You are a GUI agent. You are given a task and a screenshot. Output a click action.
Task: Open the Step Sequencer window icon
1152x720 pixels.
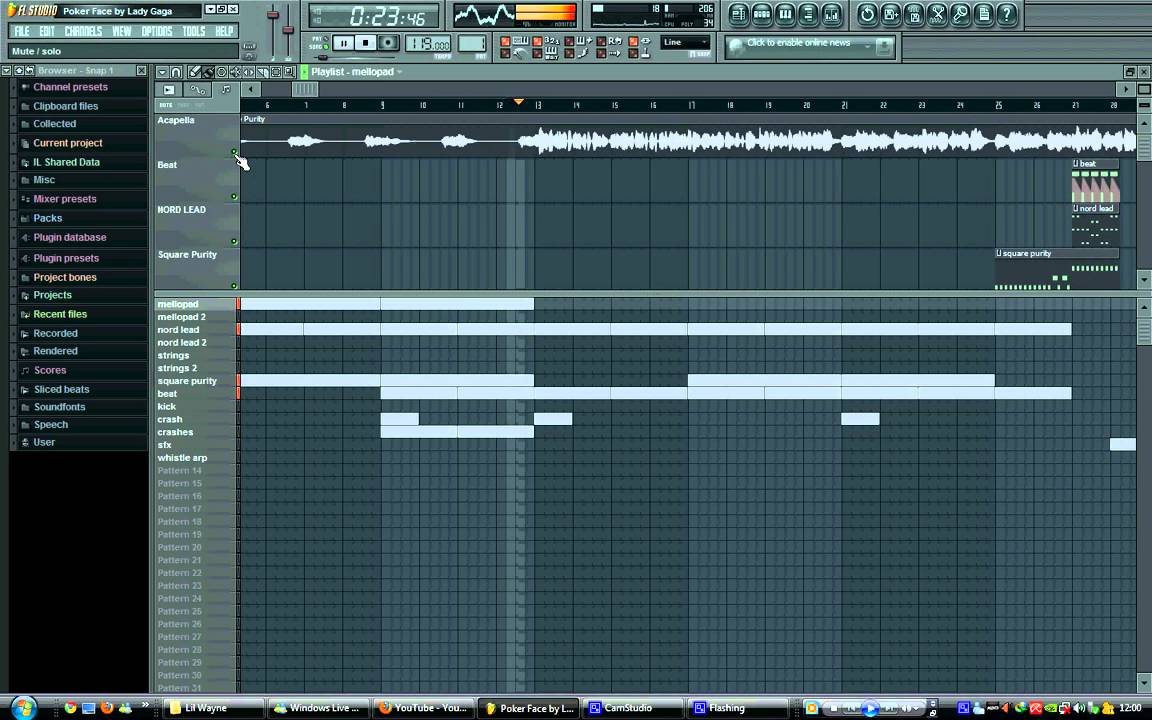(x=762, y=14)
